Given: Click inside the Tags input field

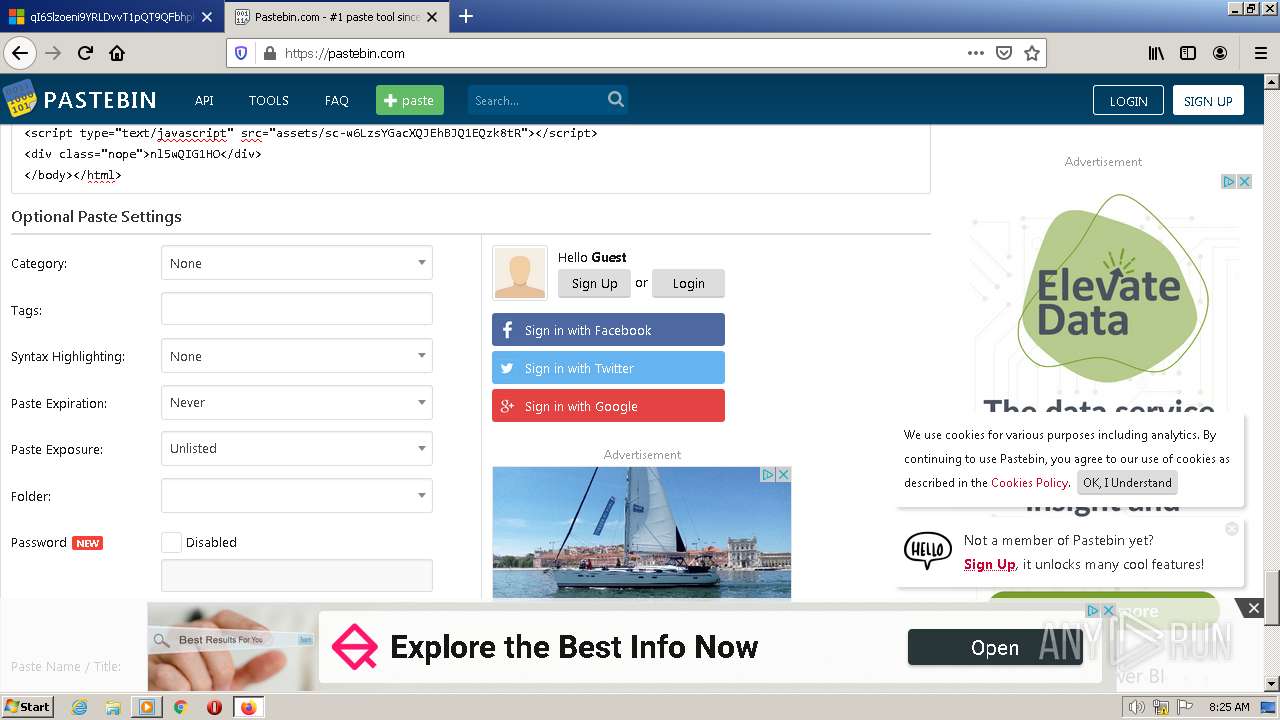Looking at the screenshot, I should coord(297,309).
